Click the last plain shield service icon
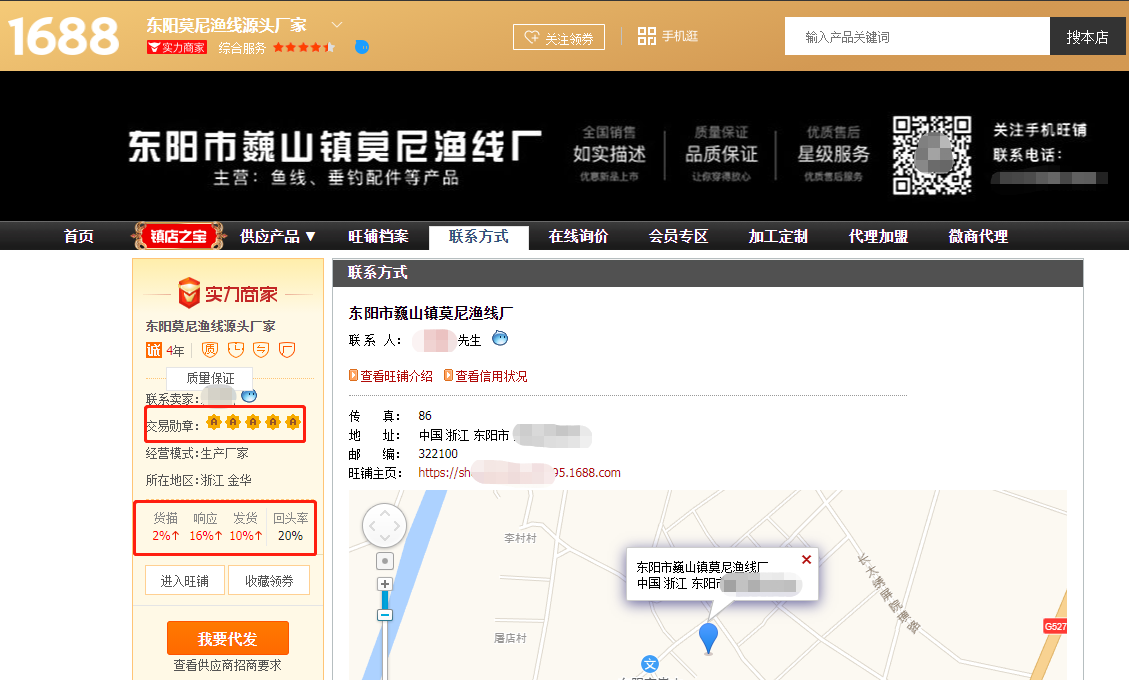Viewport: 1129px width, 680px height. point(287,349)
